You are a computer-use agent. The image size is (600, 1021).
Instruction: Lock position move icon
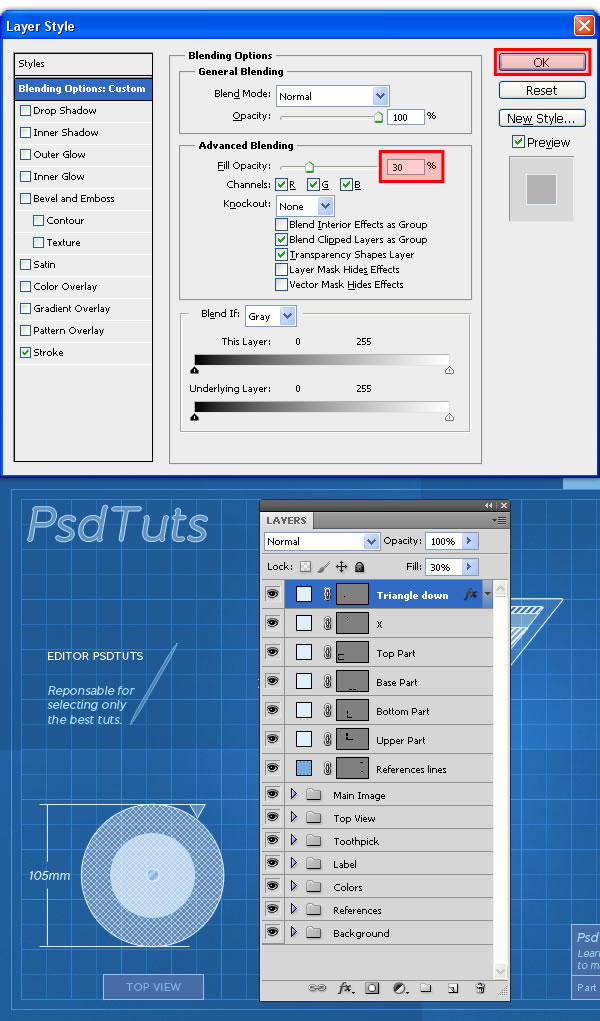[341, 566]
